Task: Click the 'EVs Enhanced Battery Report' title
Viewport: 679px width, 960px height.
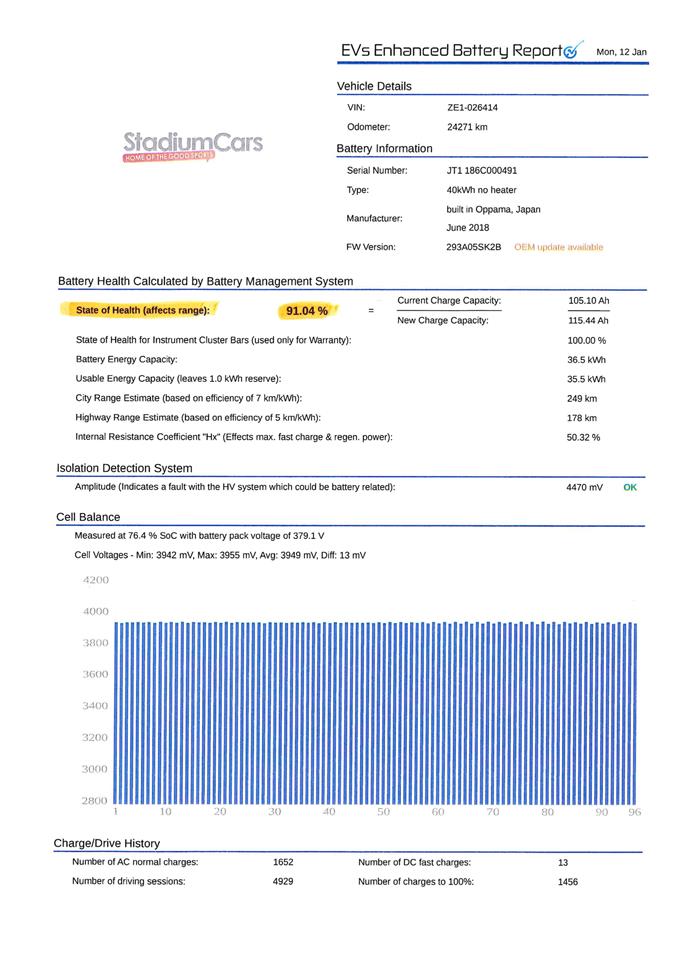Action: click(x=450, y=50)
